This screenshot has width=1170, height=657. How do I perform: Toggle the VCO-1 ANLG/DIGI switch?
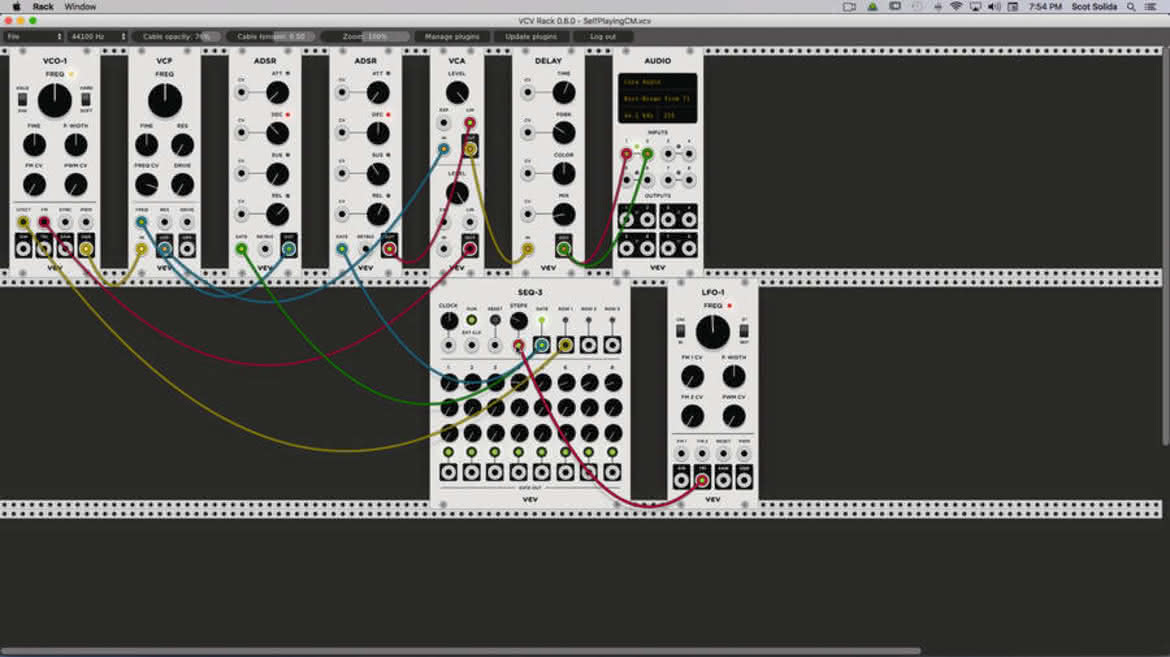click(22, 99)
